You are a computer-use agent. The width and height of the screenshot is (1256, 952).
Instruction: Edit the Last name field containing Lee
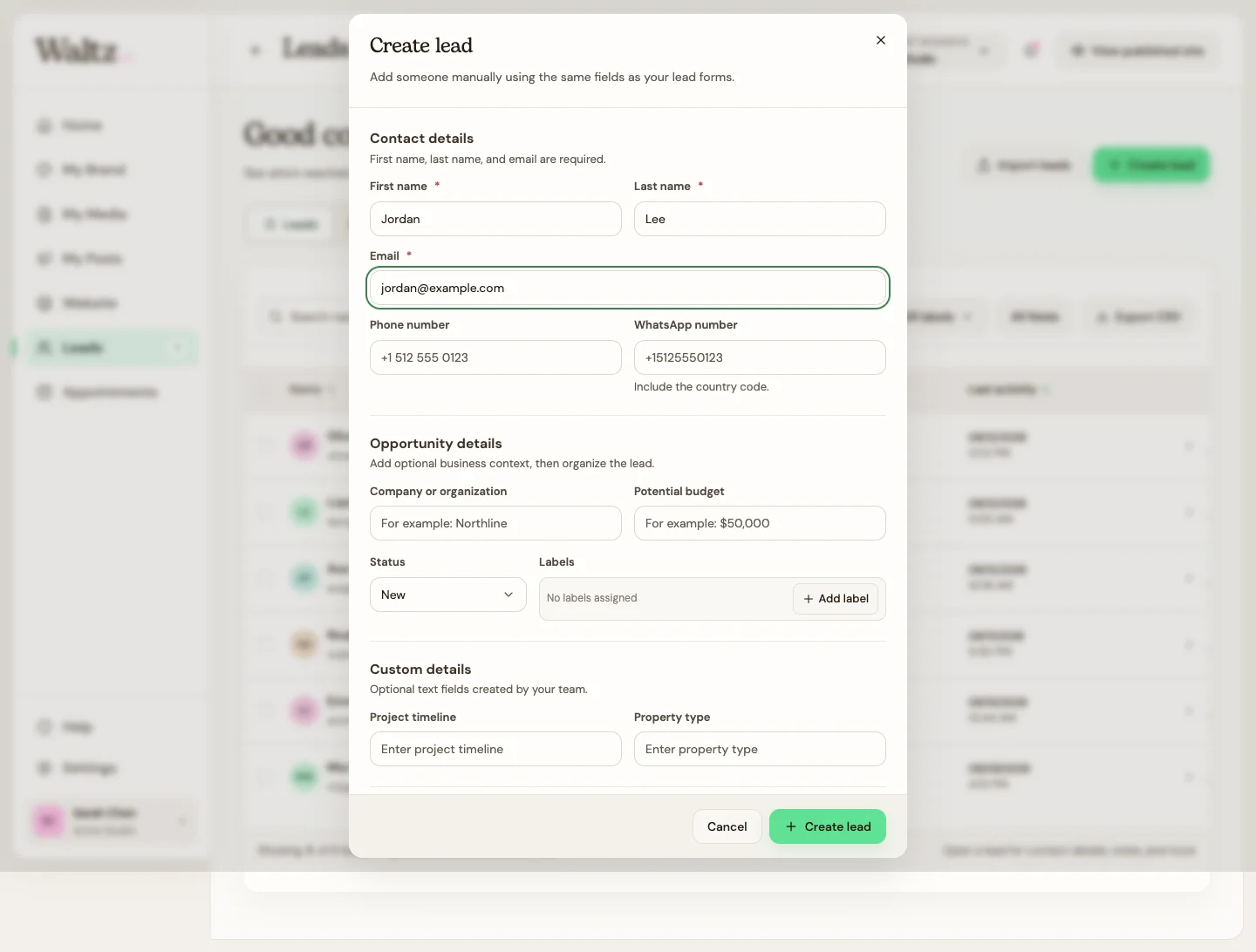760,219
